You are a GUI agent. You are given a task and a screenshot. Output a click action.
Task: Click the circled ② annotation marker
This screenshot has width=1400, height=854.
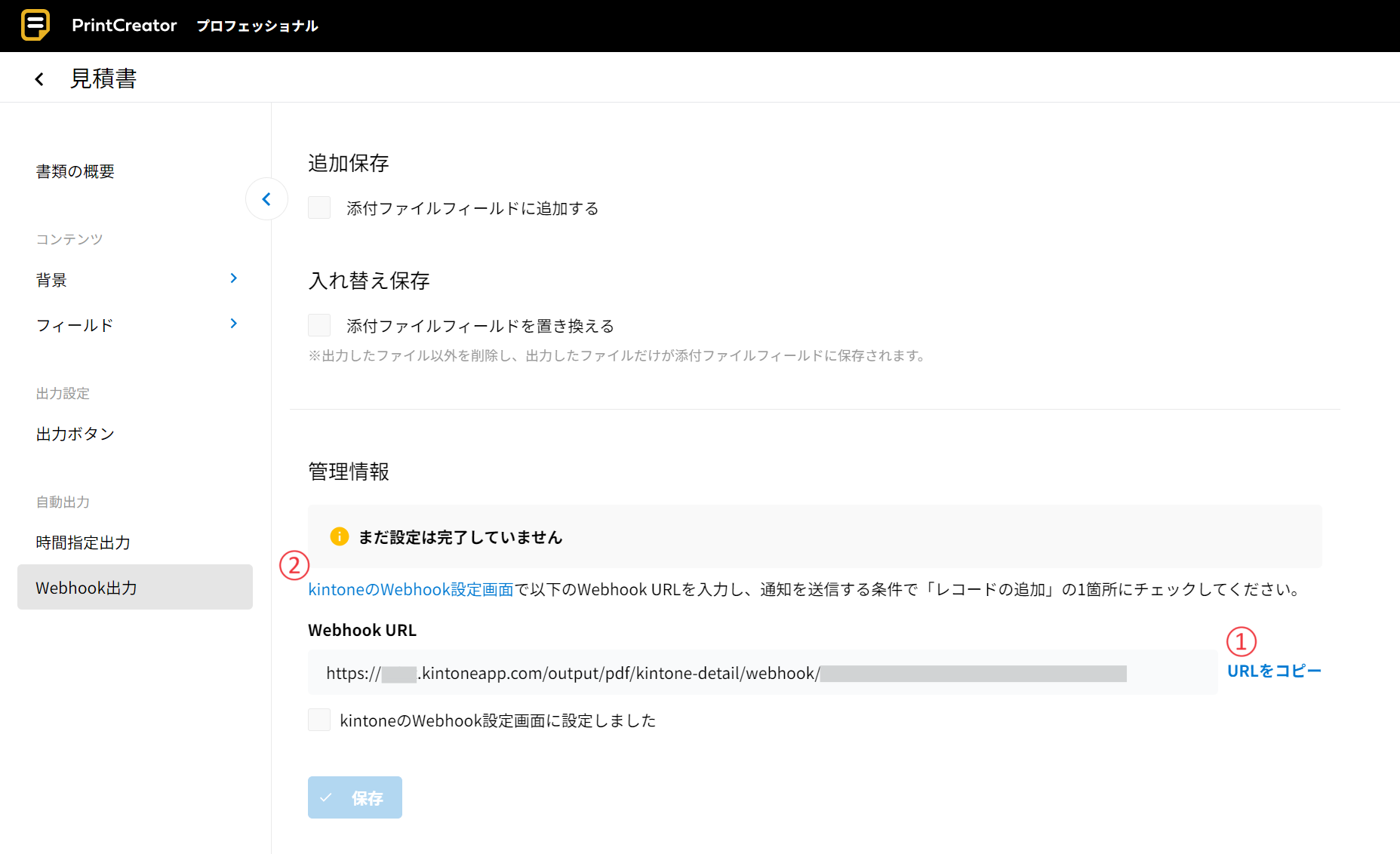[294, 566]
